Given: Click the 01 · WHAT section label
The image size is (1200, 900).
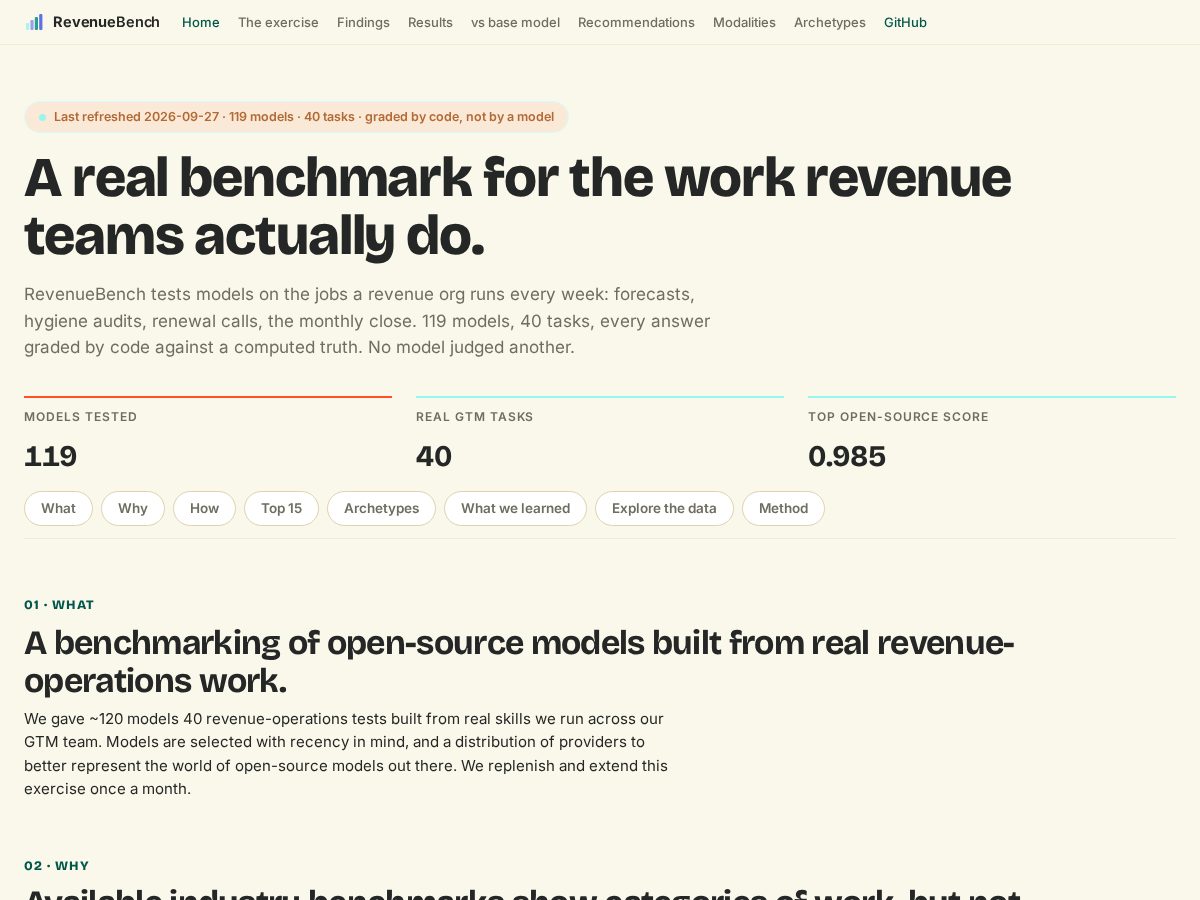Looking at the screenshot, I should point(59,605).
